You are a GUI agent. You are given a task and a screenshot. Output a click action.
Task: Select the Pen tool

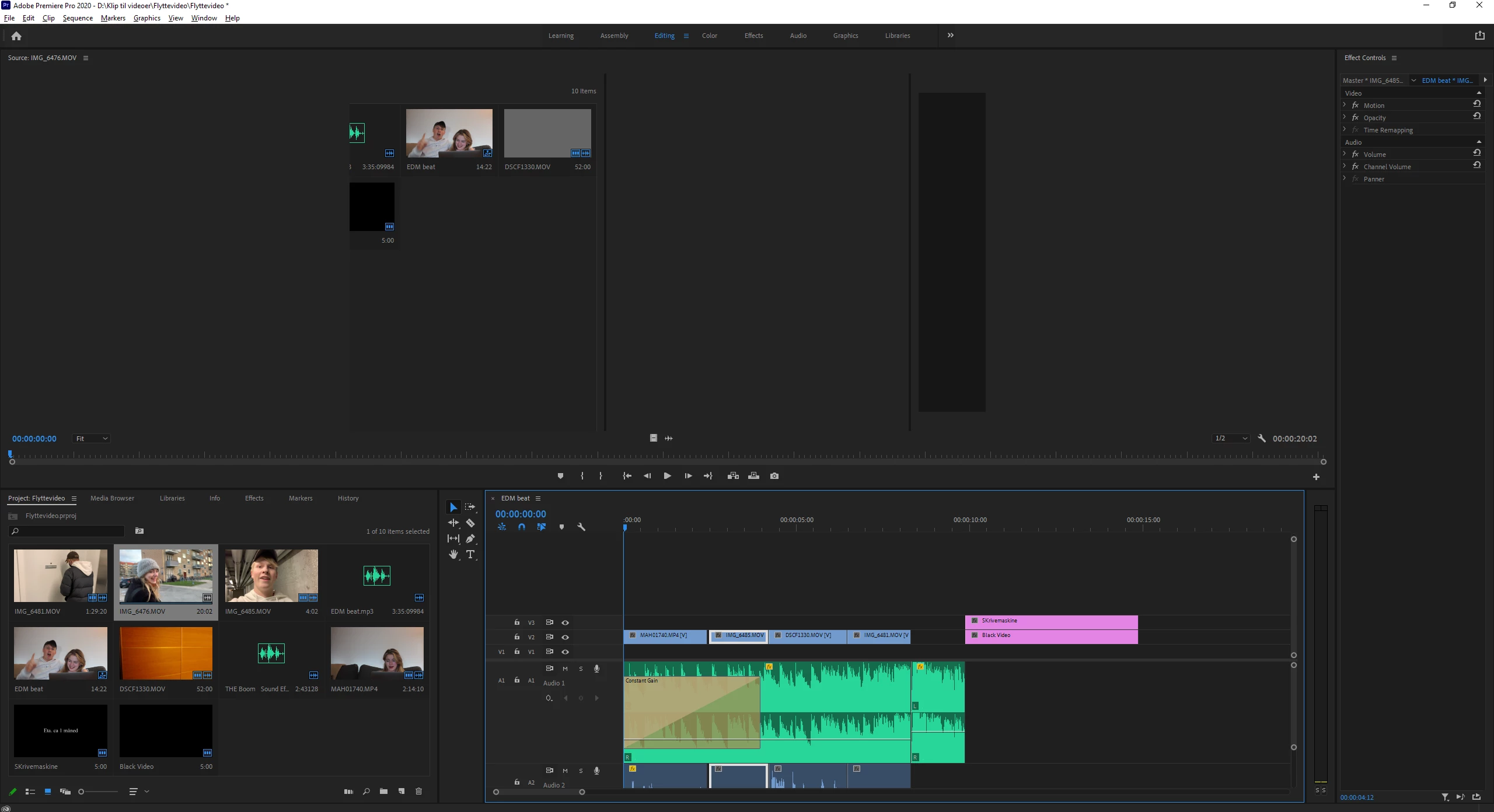pos(470,538)
